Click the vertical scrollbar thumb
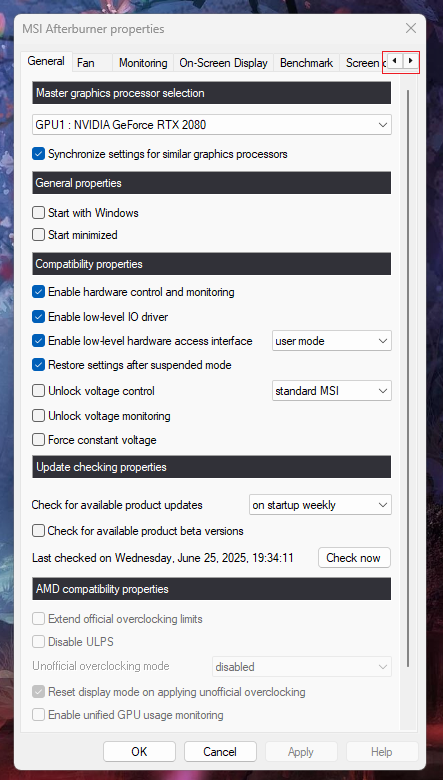The height and width of the screenshot is (780, 443). [x=408, y=378]
